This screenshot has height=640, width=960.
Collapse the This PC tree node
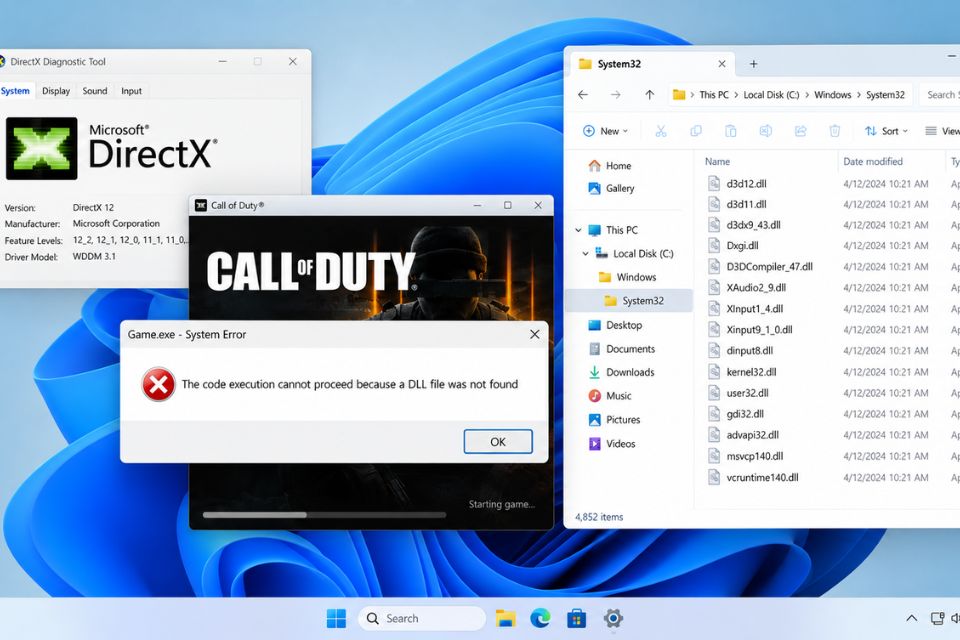point(578,230)
